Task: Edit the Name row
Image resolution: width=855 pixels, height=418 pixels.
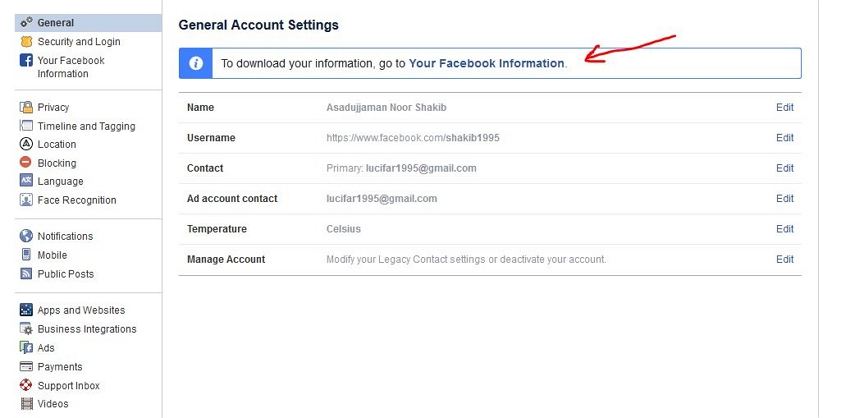Action: (785, 107)
